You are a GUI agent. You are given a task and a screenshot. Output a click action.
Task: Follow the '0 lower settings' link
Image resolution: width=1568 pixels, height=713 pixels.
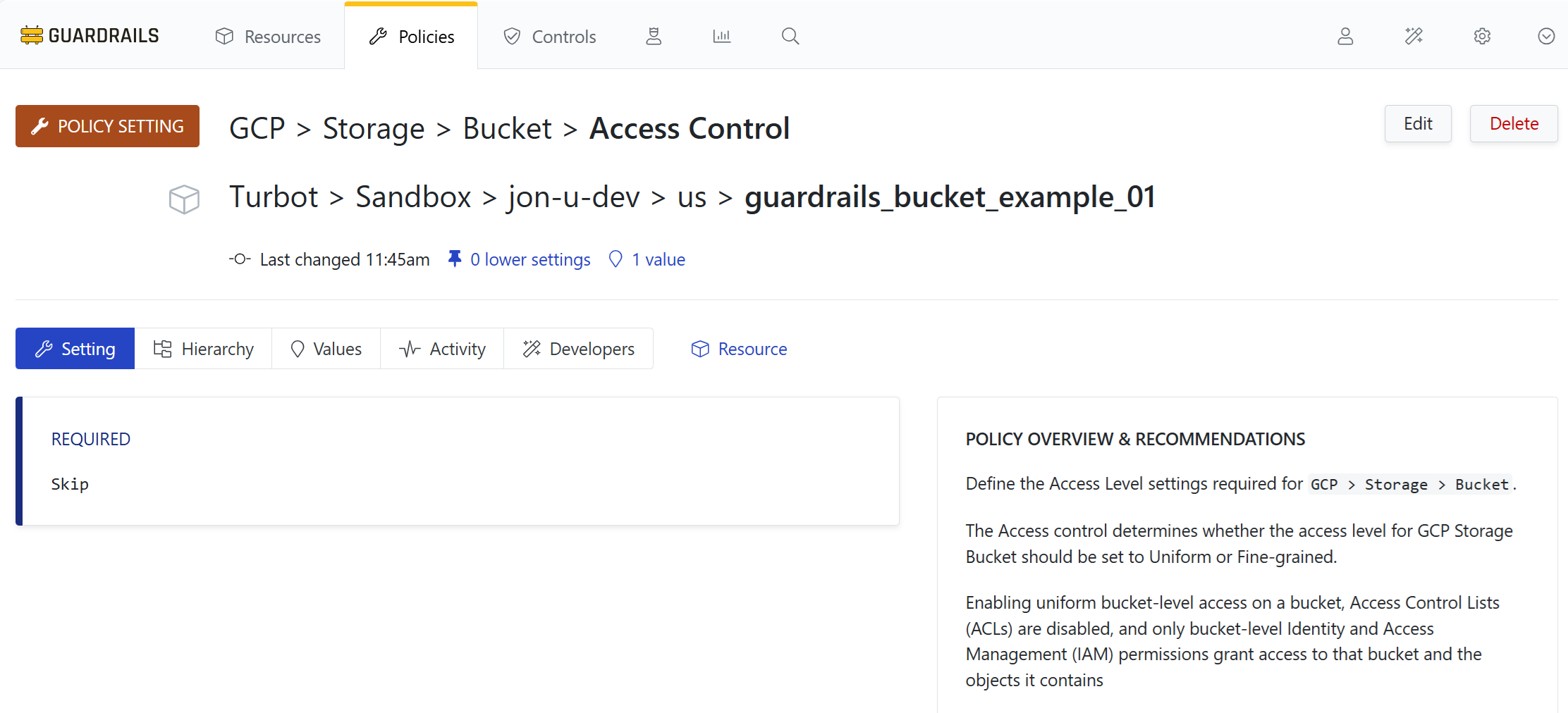click(x=529, y=259)
